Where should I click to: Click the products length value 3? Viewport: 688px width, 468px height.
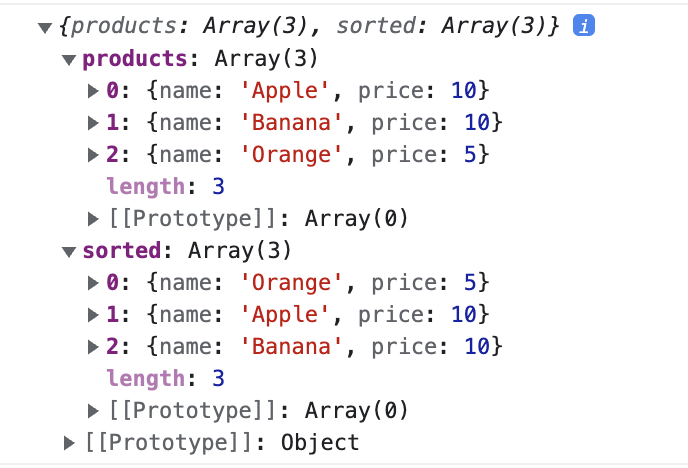click(219, 186)
